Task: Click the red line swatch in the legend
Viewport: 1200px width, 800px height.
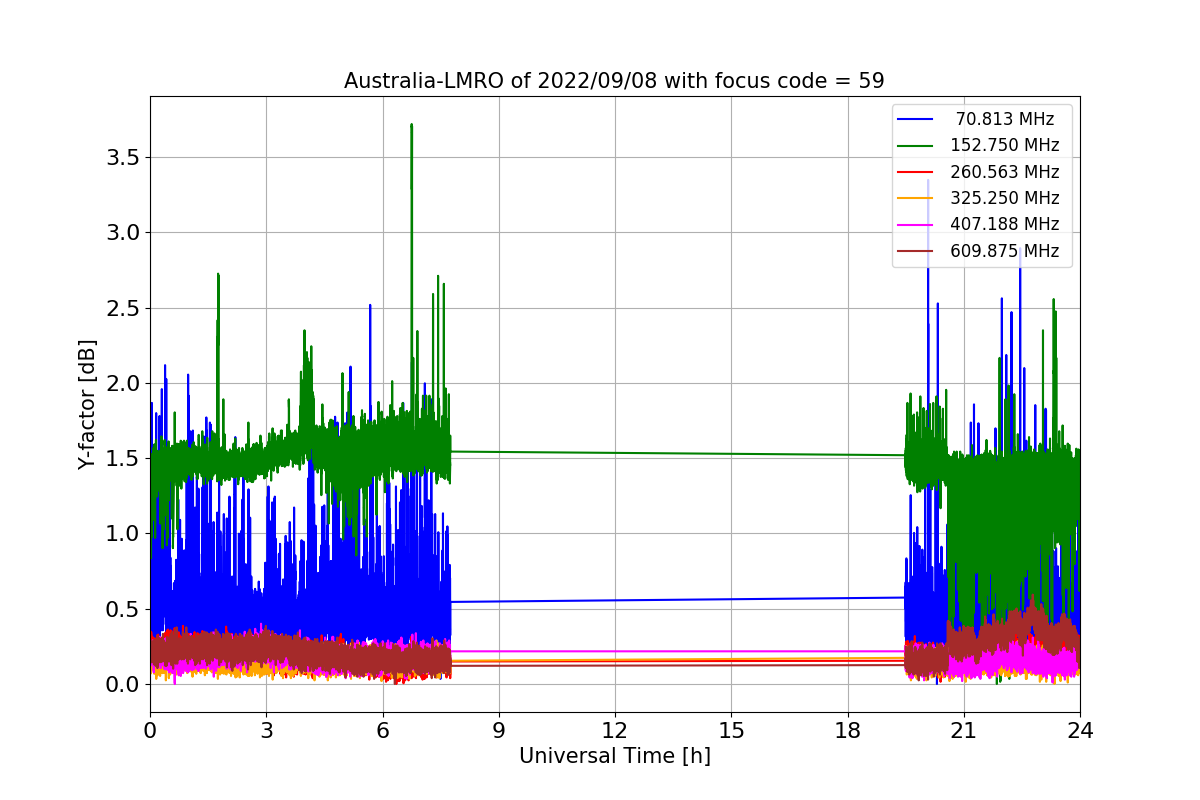Action: click(916, 172)
